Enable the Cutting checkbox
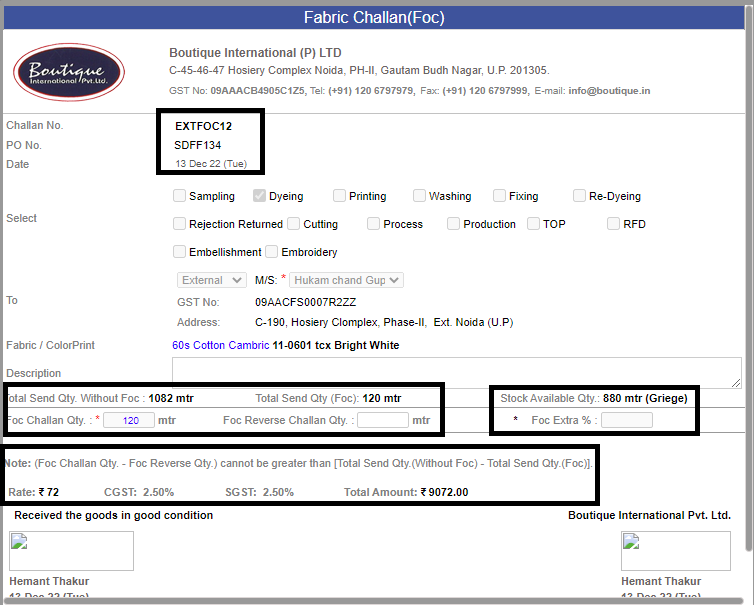Screen dimensions: 754x605 pos(293,224)
